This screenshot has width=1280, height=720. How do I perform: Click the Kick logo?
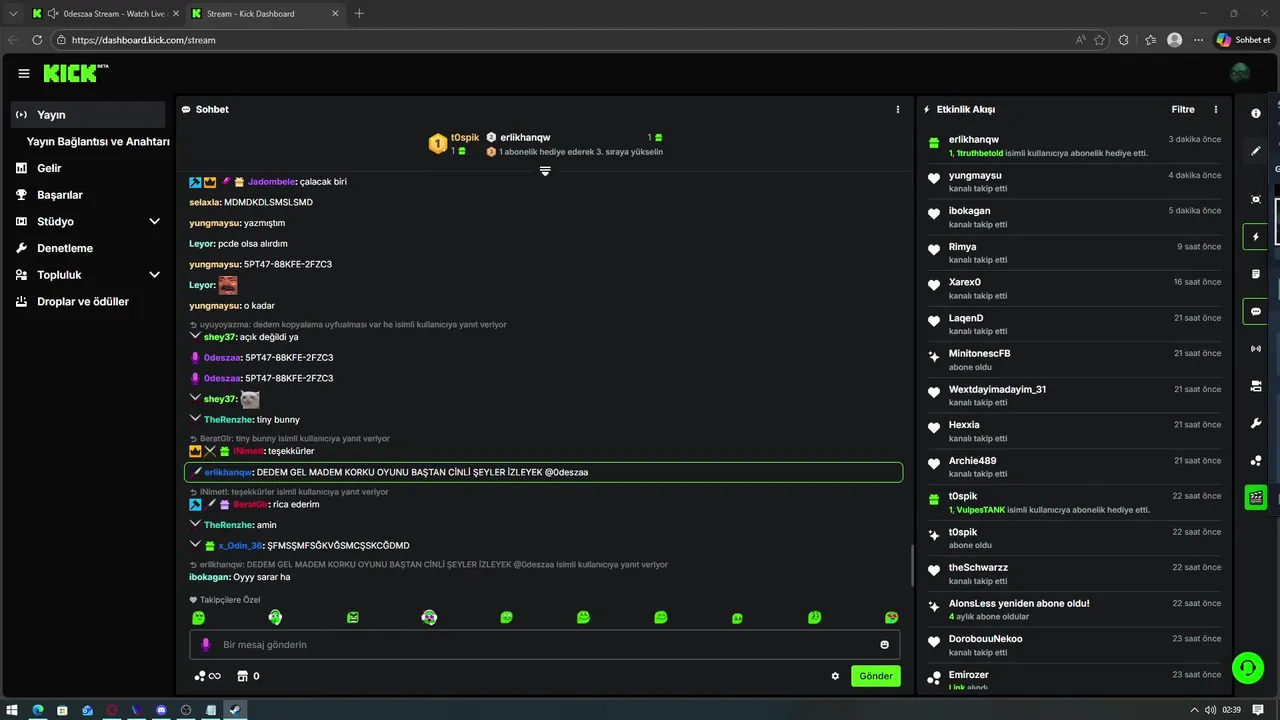[74, 73]
